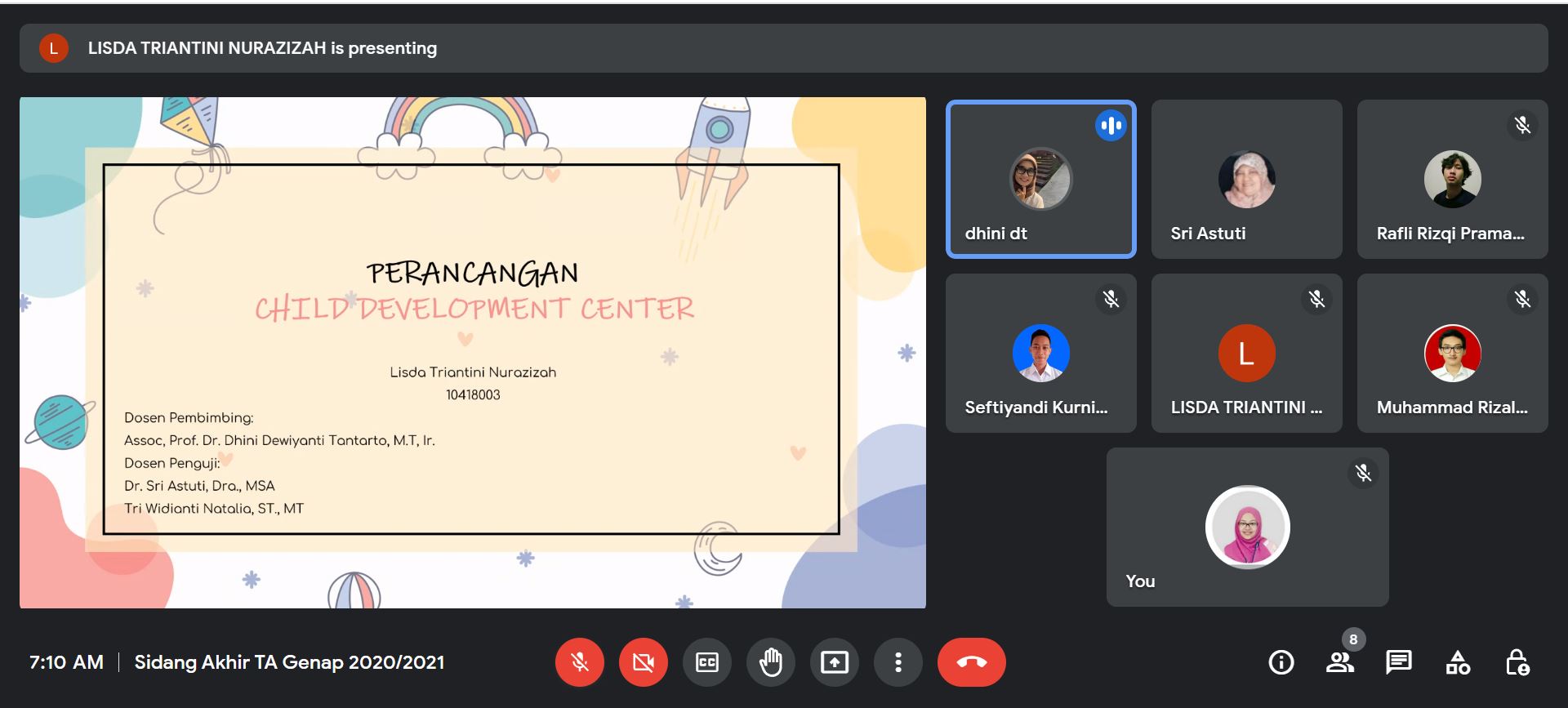Select the dhini dt participant tile

1040,179
